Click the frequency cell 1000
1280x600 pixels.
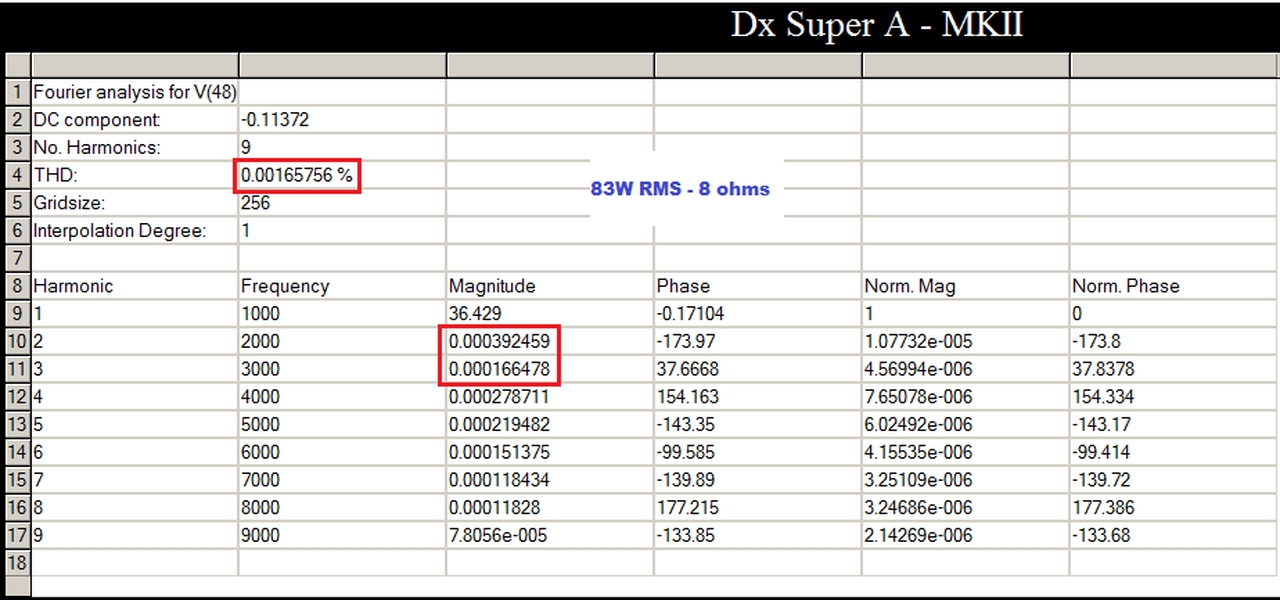[x=342, y=314]
